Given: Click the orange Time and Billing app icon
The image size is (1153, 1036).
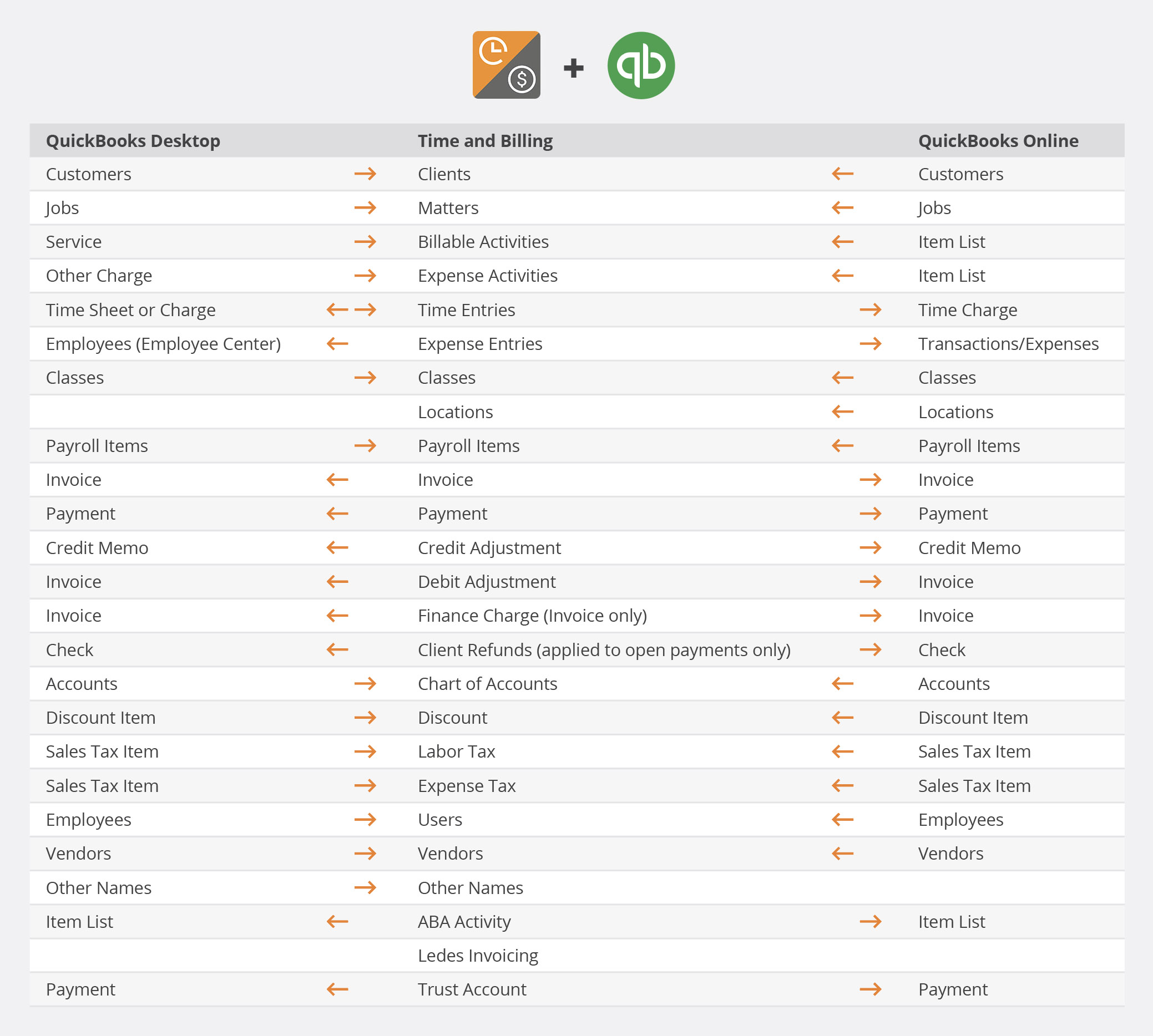Looking at the screenshot, I should [506, 65].
